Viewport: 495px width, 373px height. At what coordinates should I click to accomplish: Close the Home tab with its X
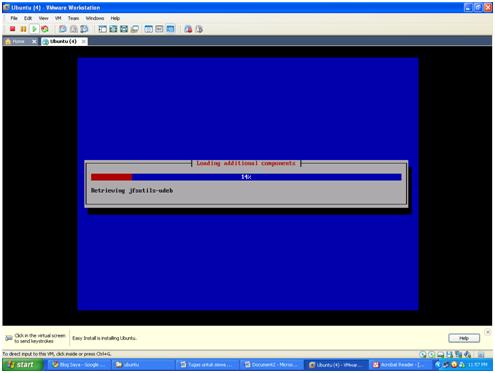pos(34,41)
